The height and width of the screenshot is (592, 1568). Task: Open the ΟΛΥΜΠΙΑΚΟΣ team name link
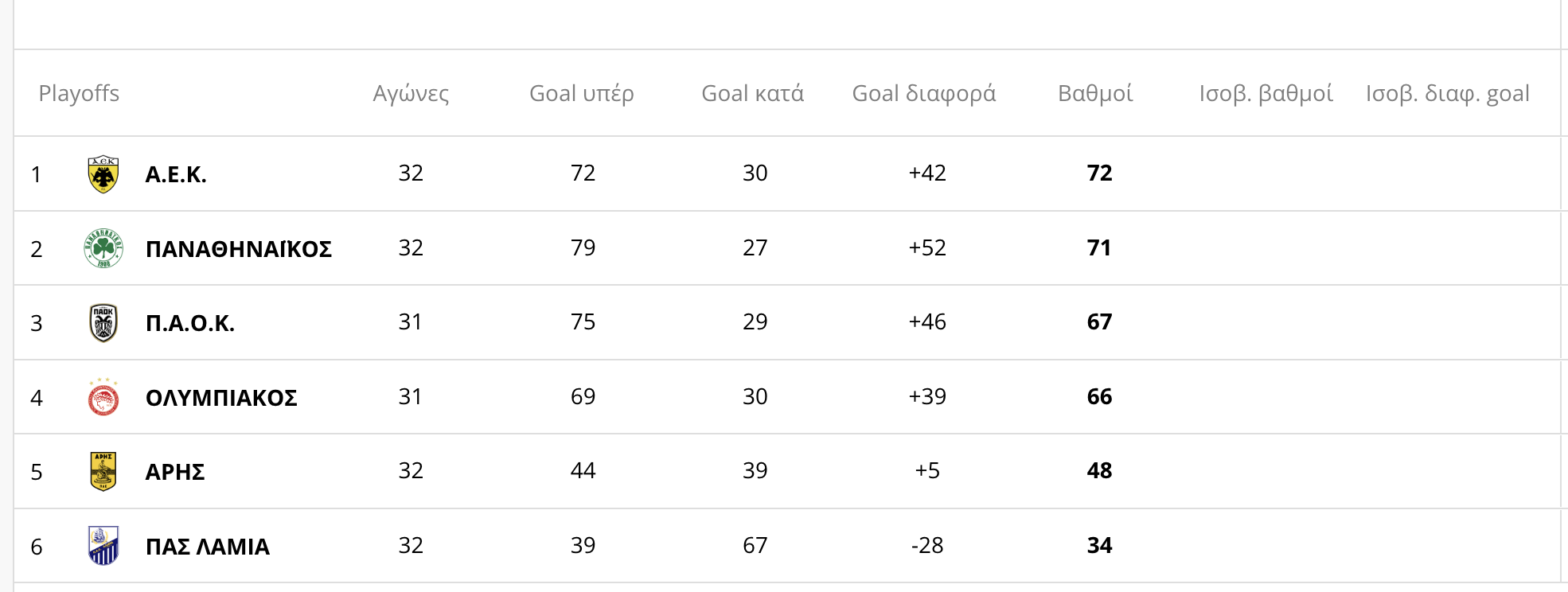(x=221, y=398)
